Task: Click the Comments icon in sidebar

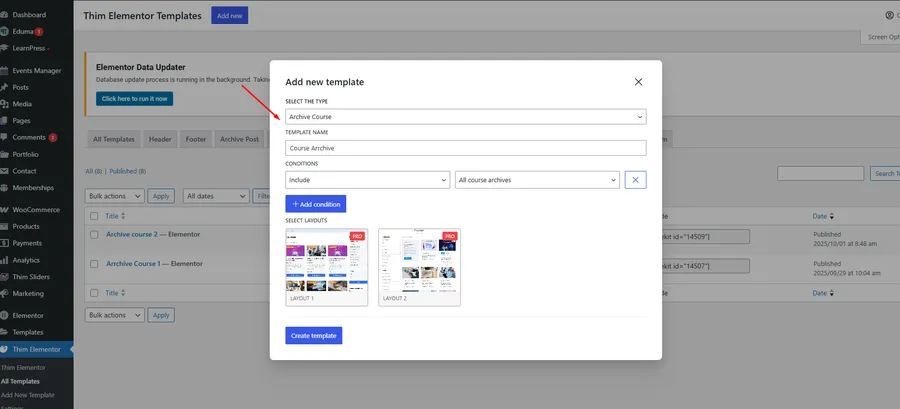Action: tap(6, 137)
